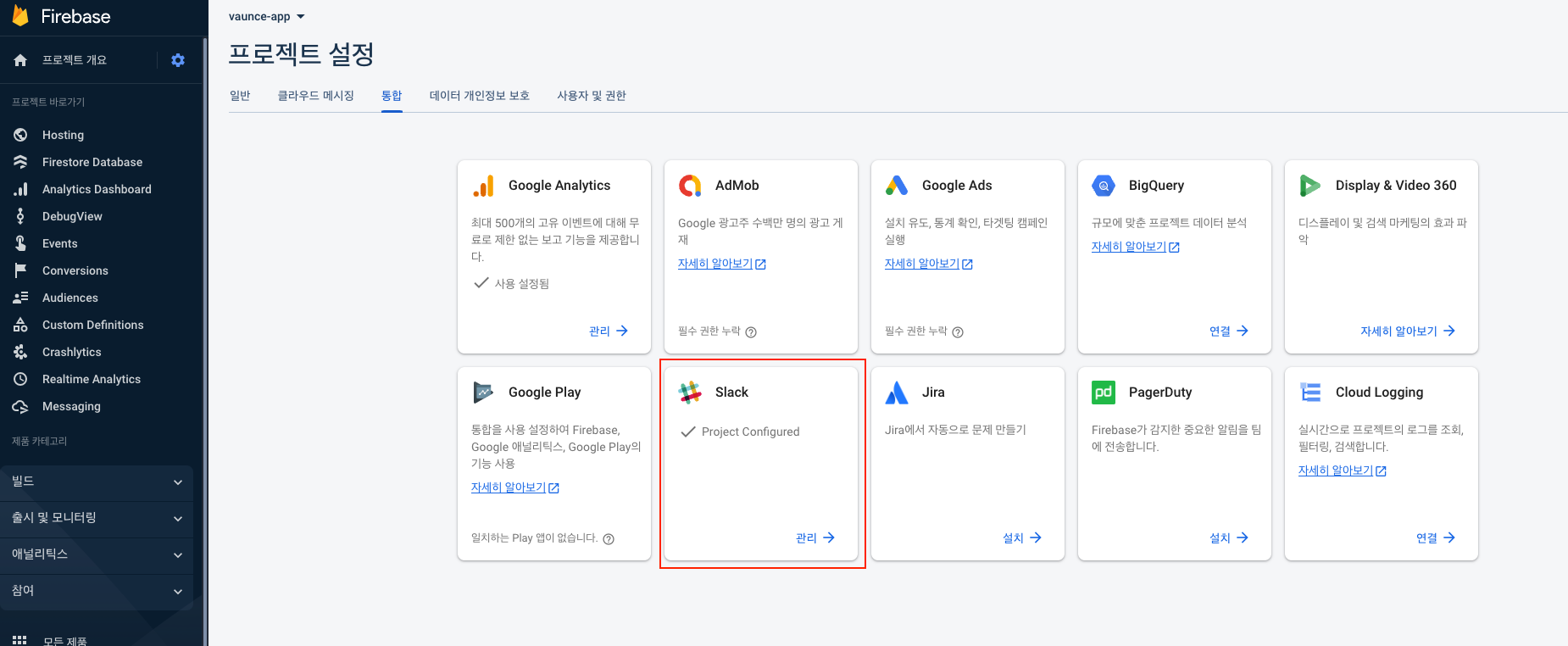Expand the 출시 및 모니터링 category
The height and width of the screenshot is (646, 1568).
tap(97, 518)
